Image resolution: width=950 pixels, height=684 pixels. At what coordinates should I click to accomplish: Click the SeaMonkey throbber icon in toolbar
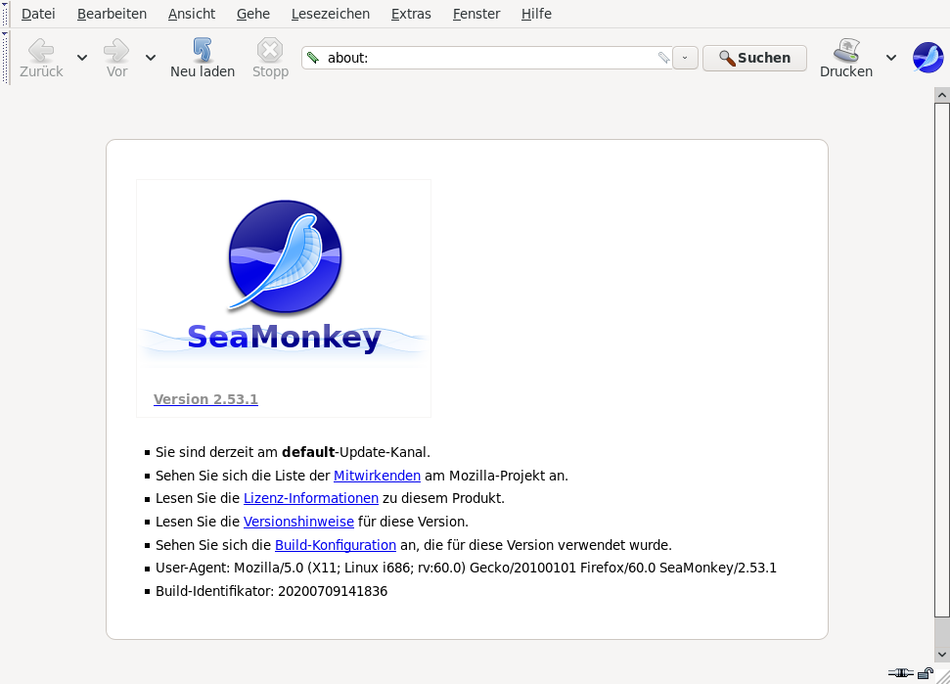click(x=928, y=58)
